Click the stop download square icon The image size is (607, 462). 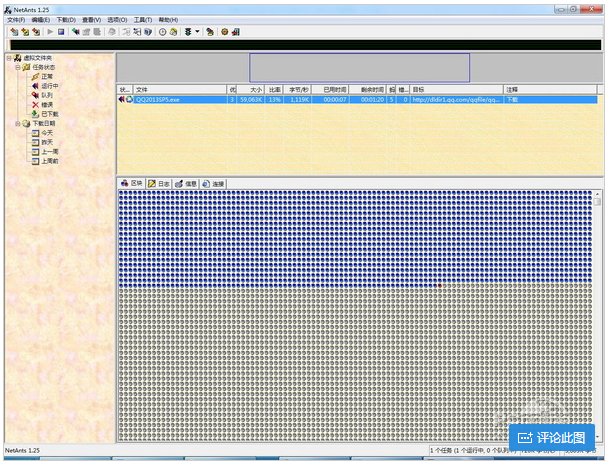click(x=62, y=32)
